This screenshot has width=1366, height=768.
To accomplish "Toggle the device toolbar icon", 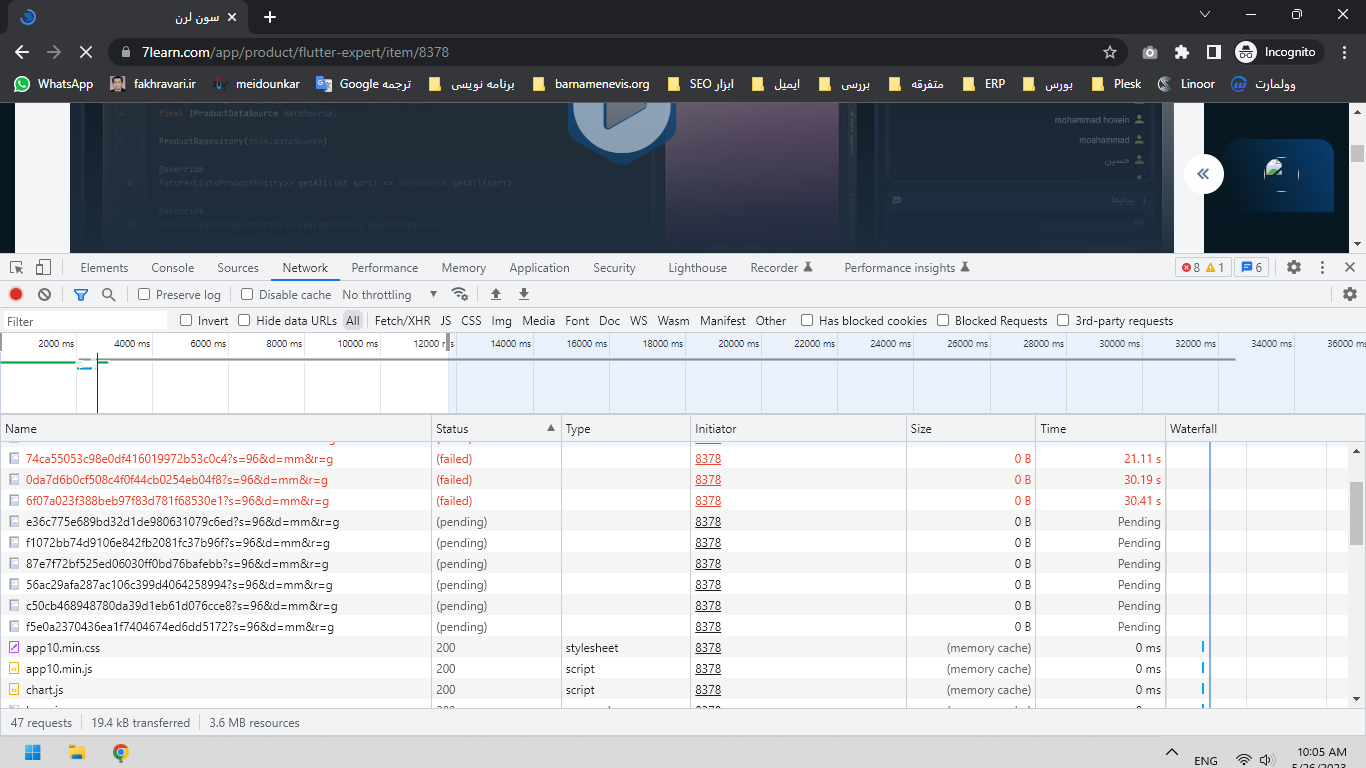I will point(43,267).
